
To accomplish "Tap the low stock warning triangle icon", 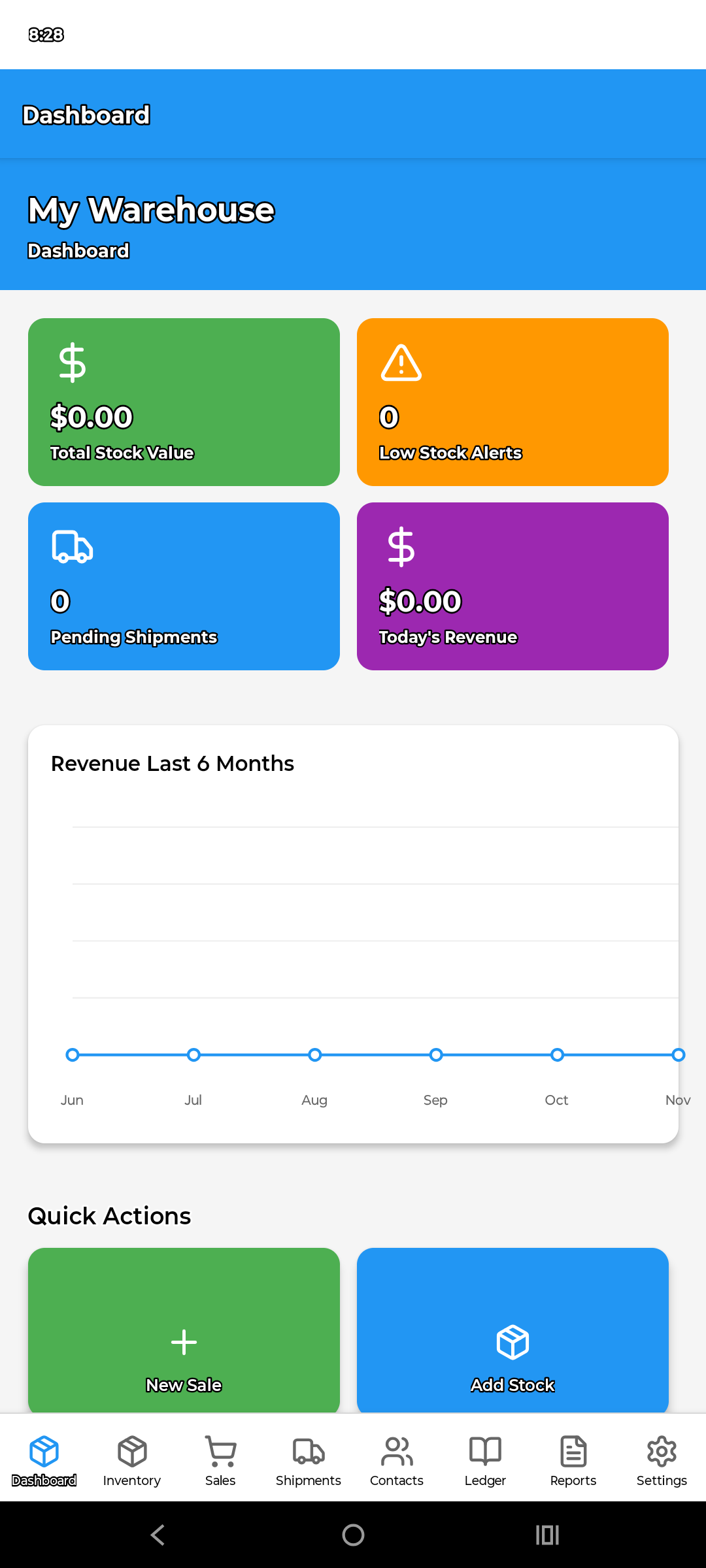I will 401,363.
